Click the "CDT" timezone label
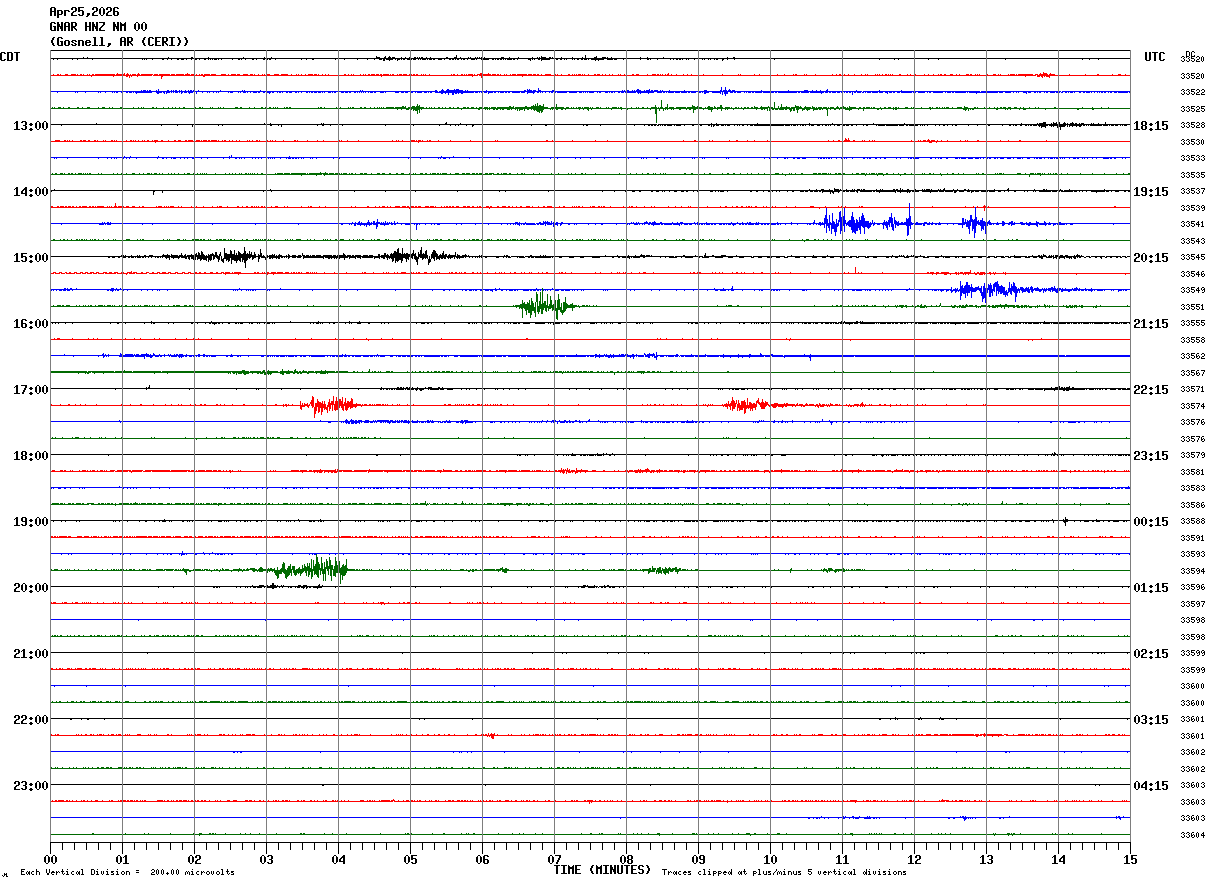The image size is (1210, 886). tap(10, 57)
